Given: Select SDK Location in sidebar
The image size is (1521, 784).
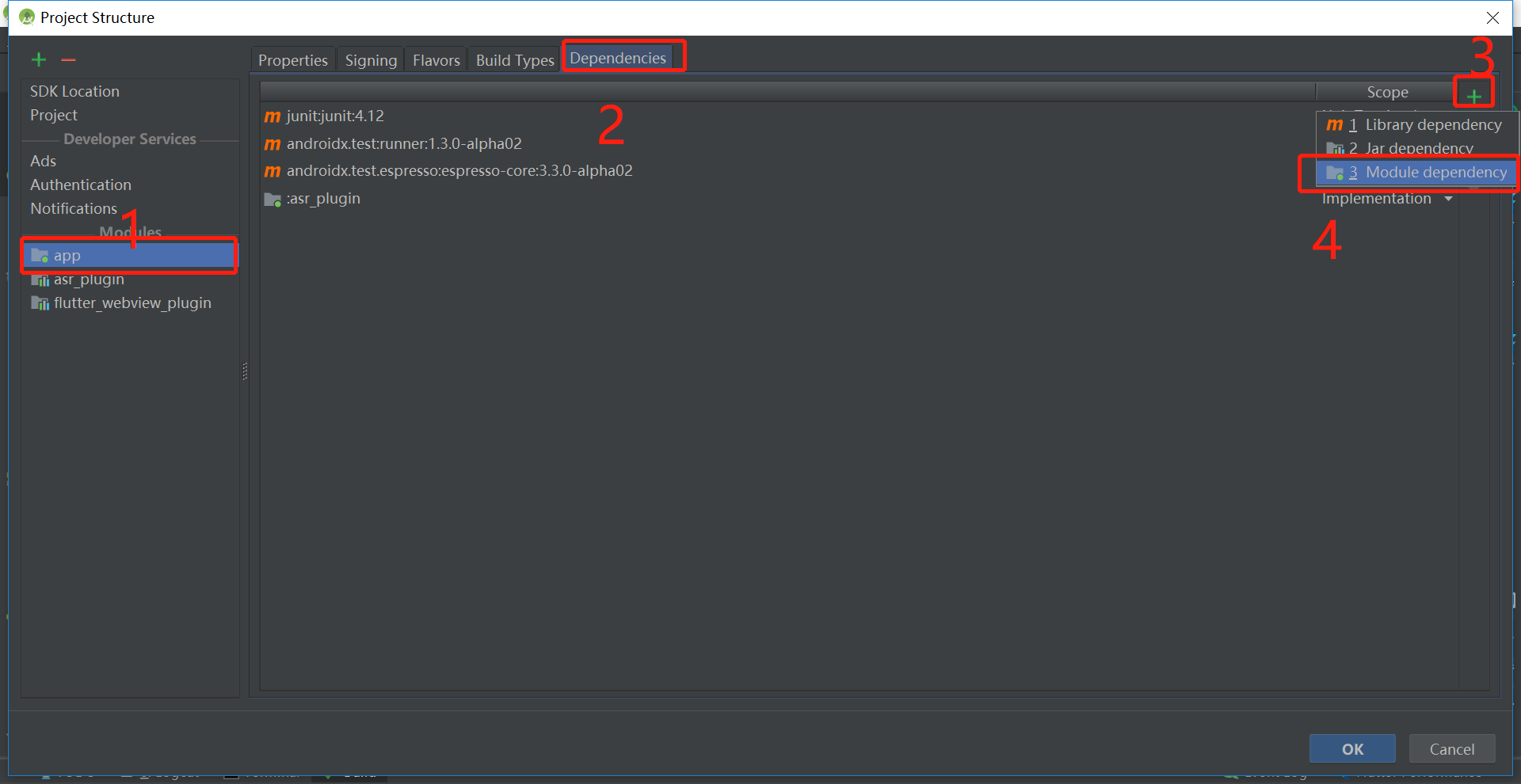Looking at the screenshot, I should click(131, 92).
